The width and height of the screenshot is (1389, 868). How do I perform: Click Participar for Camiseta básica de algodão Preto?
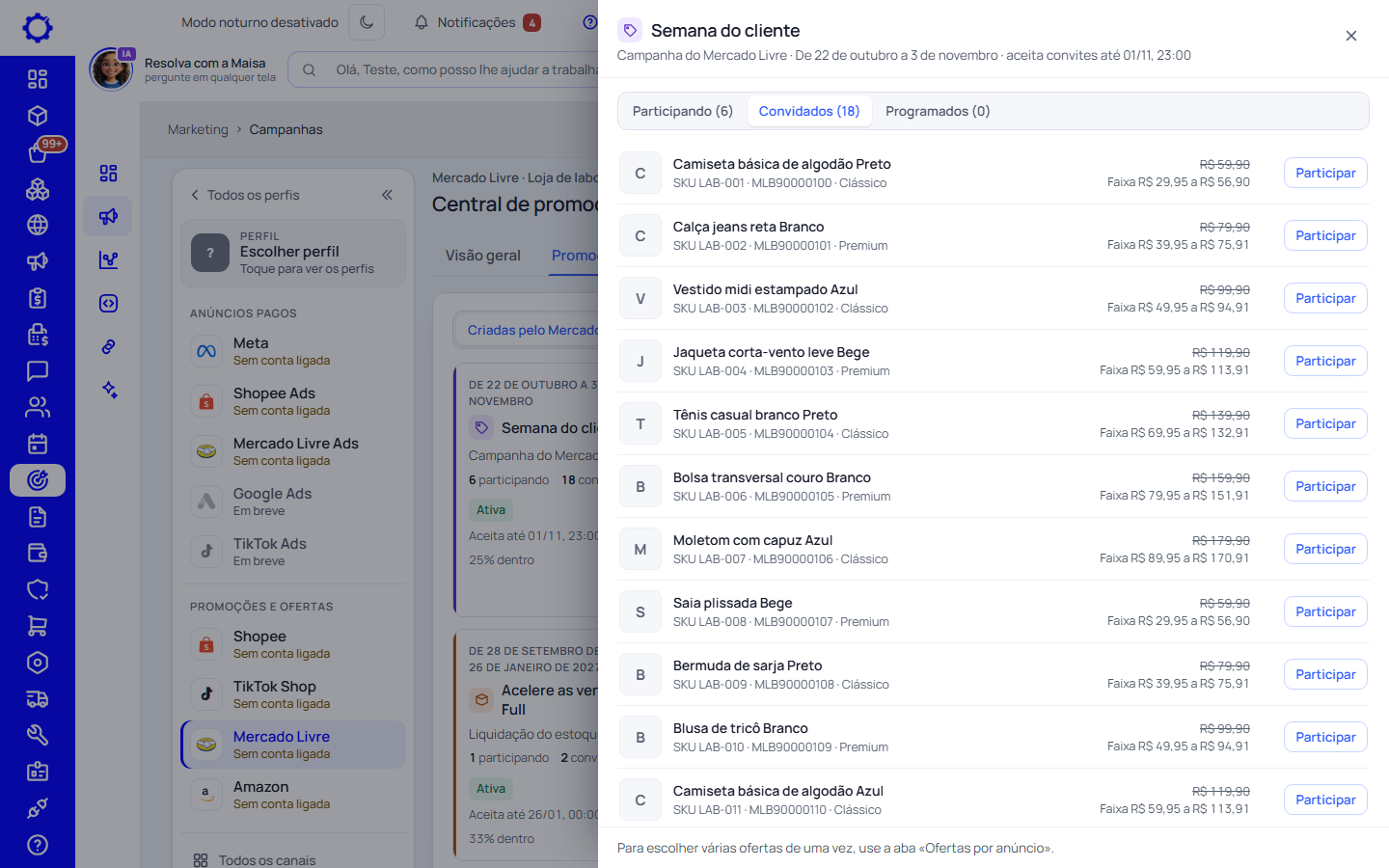tap(1325, 173)
